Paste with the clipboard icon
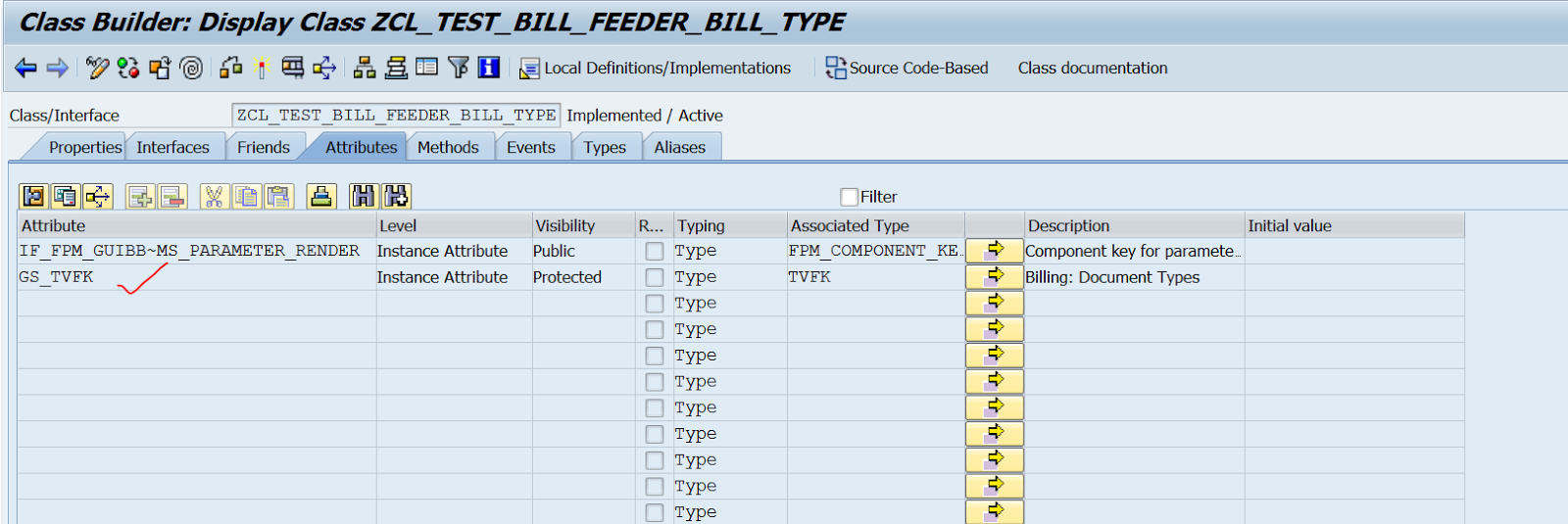The height and width of the screenshot is (524, 1568). click(x=279, y=197)
